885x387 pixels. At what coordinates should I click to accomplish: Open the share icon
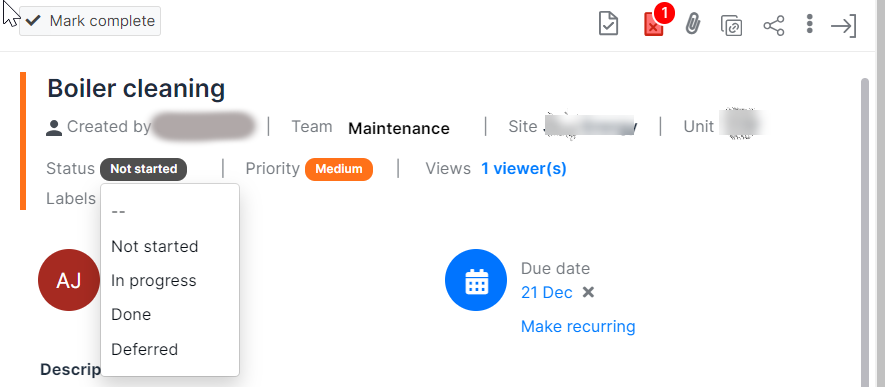tap(774, 26)
